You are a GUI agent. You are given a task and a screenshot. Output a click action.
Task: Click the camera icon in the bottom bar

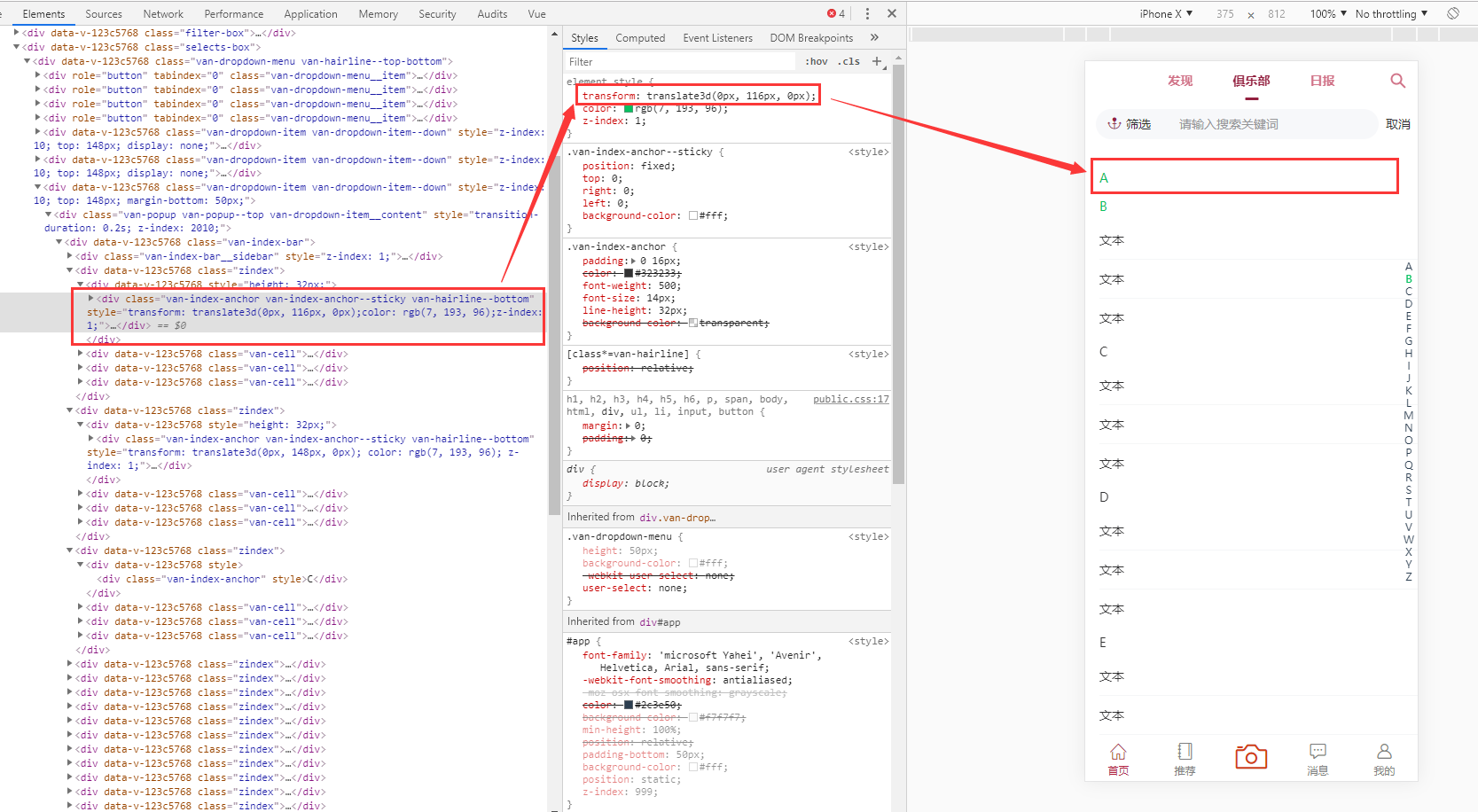pos(1250,755)
